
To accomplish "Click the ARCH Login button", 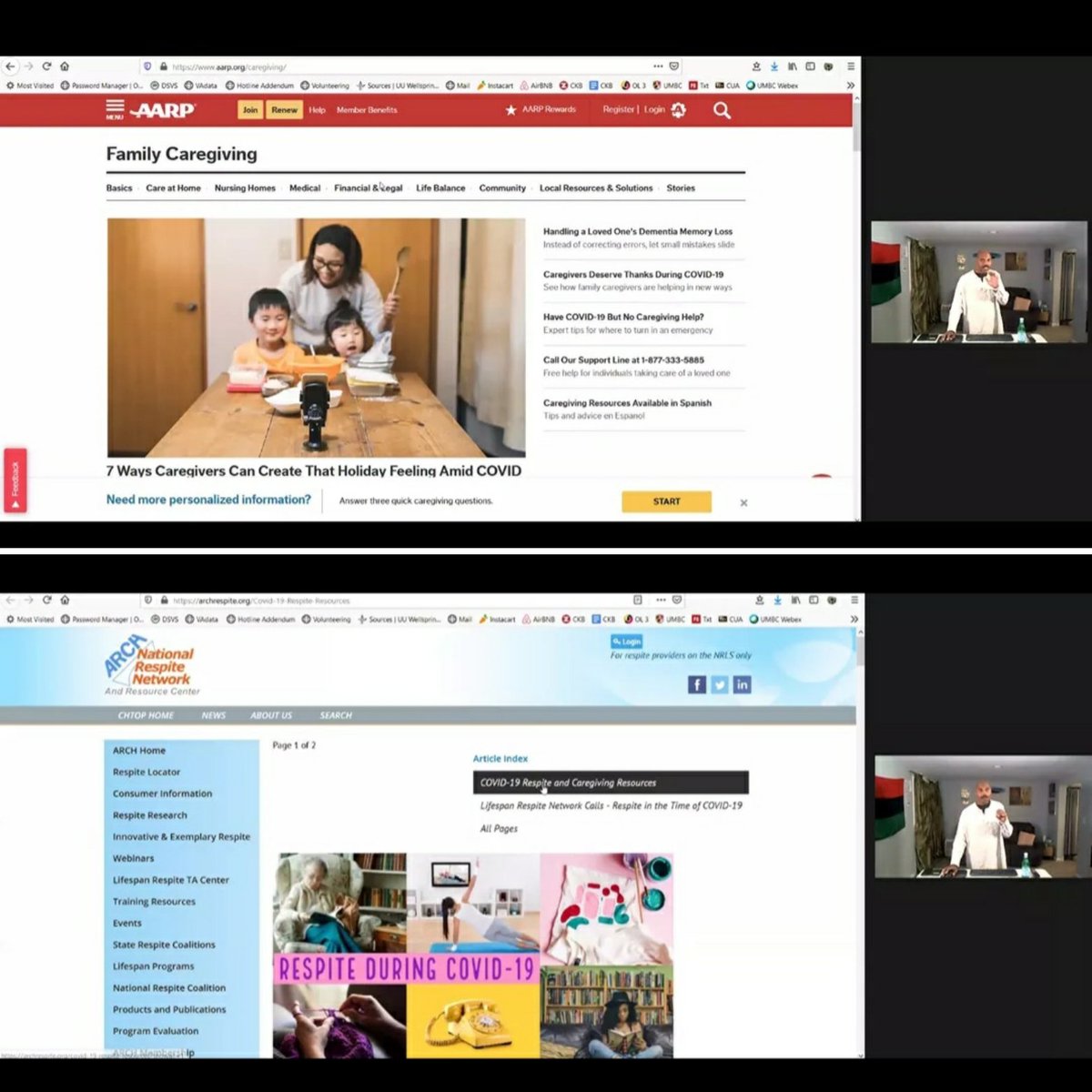I will pyautogui.click(x=627, y=642).
